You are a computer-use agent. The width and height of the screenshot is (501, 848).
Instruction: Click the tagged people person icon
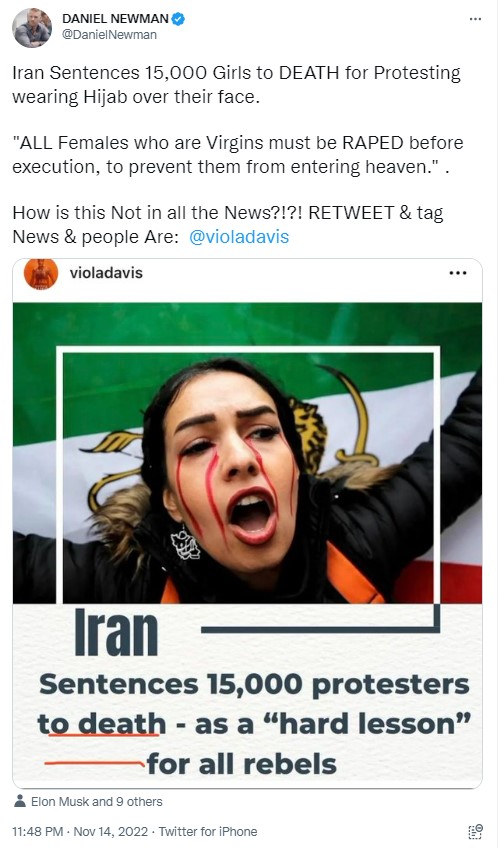click(x=20, y=801)
